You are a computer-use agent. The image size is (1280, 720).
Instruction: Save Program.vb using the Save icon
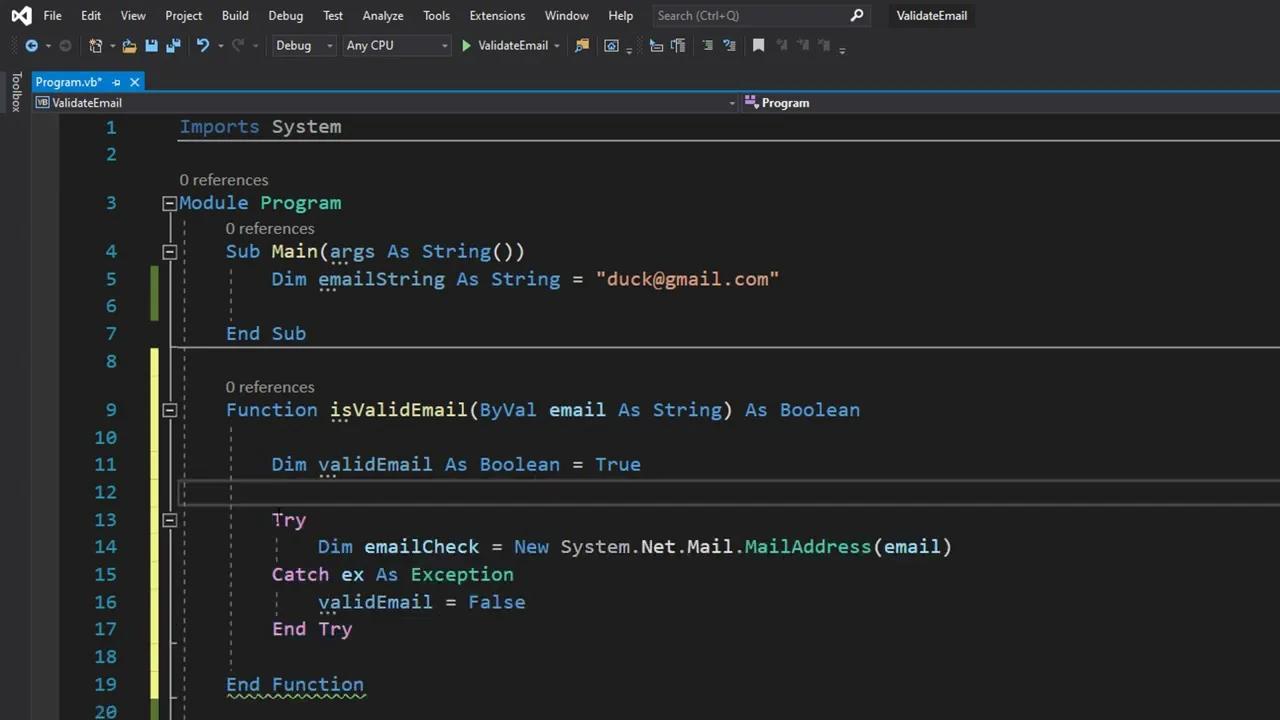[151, 45]
